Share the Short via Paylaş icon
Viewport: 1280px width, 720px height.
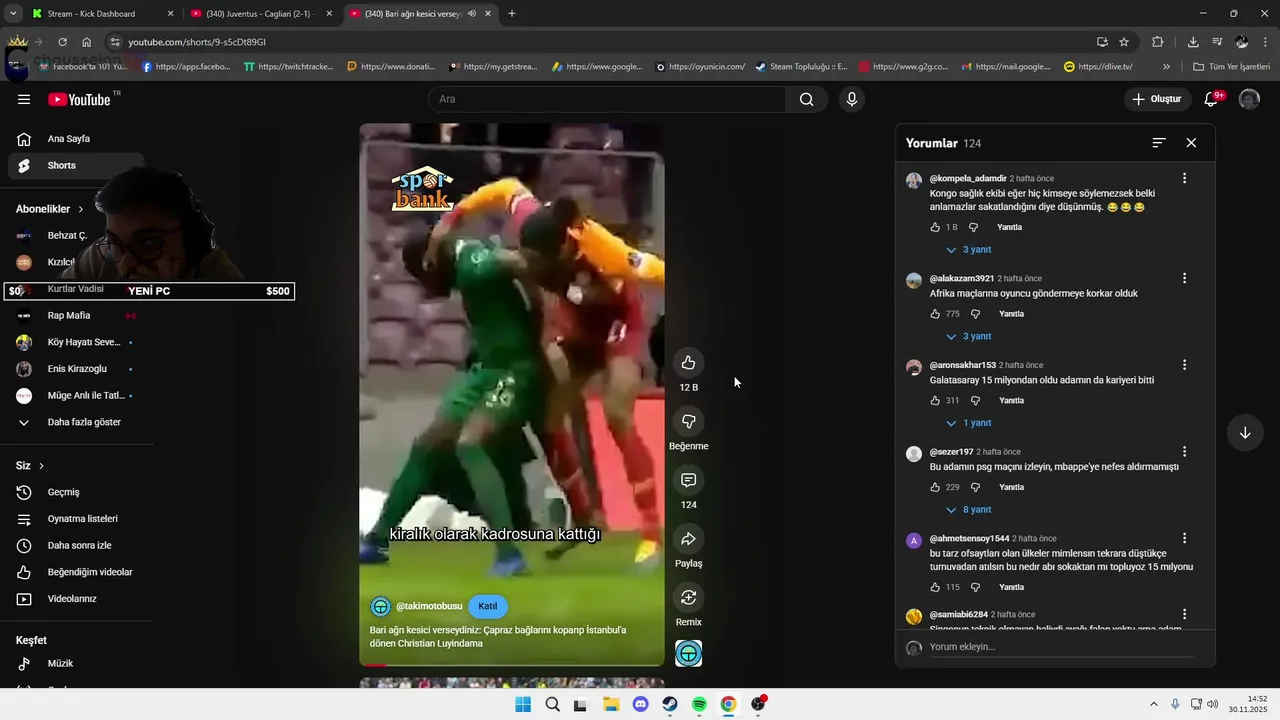click(688, 539)
